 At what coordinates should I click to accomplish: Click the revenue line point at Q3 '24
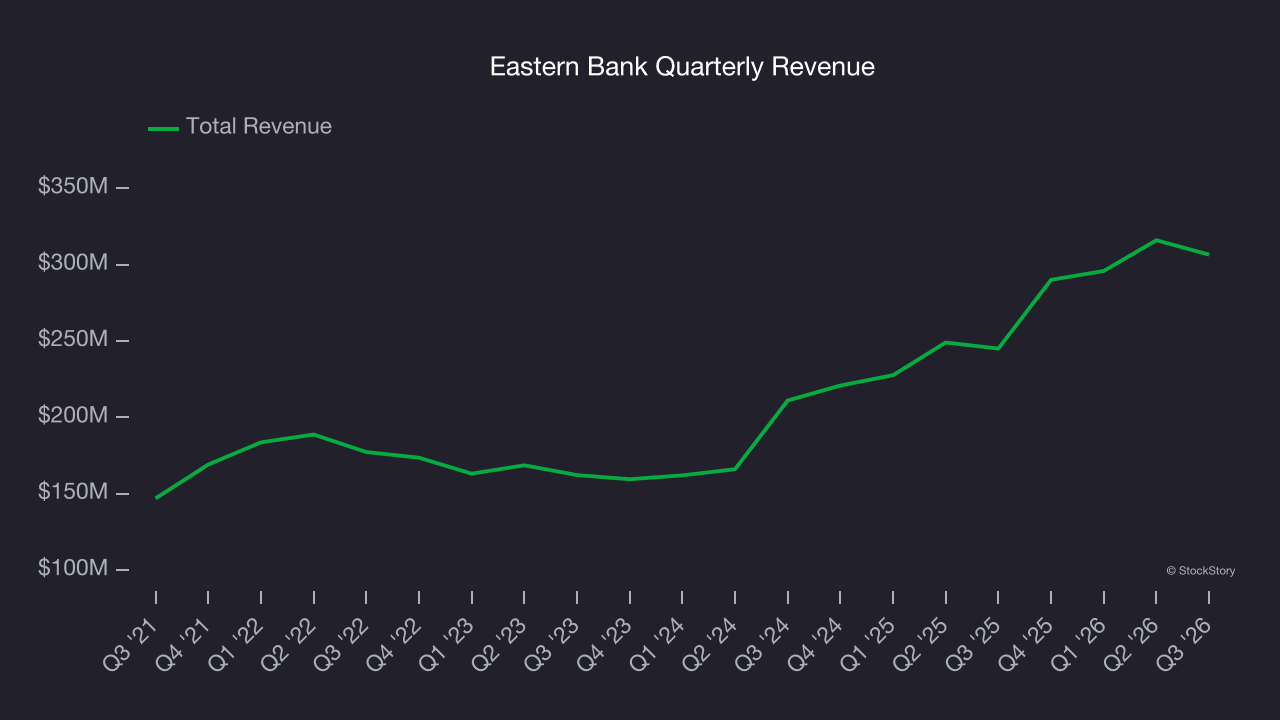coord(788,401)
